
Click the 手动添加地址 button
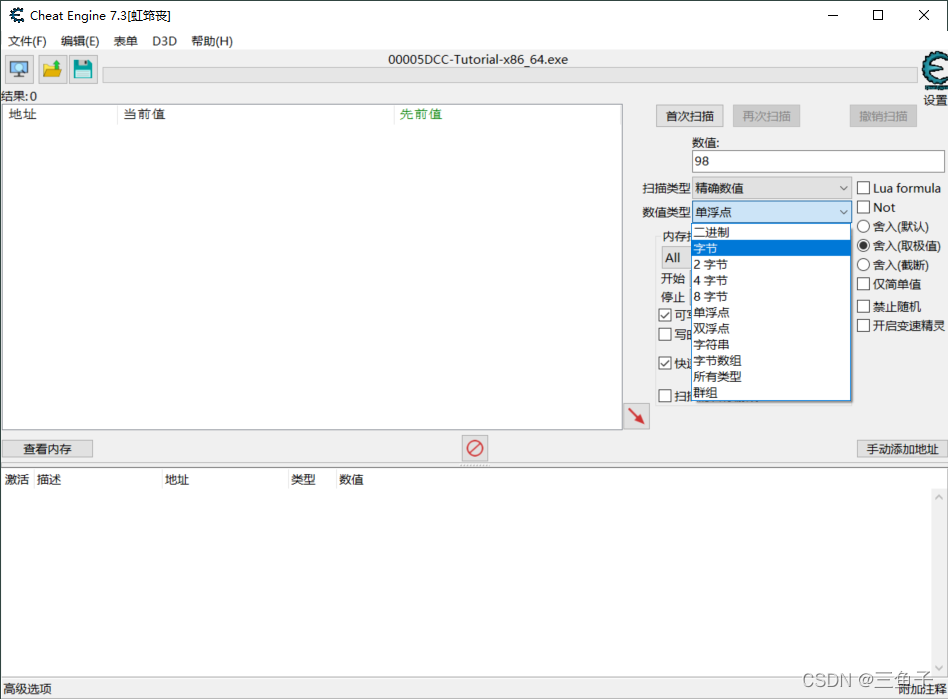[x=902, y=449]
